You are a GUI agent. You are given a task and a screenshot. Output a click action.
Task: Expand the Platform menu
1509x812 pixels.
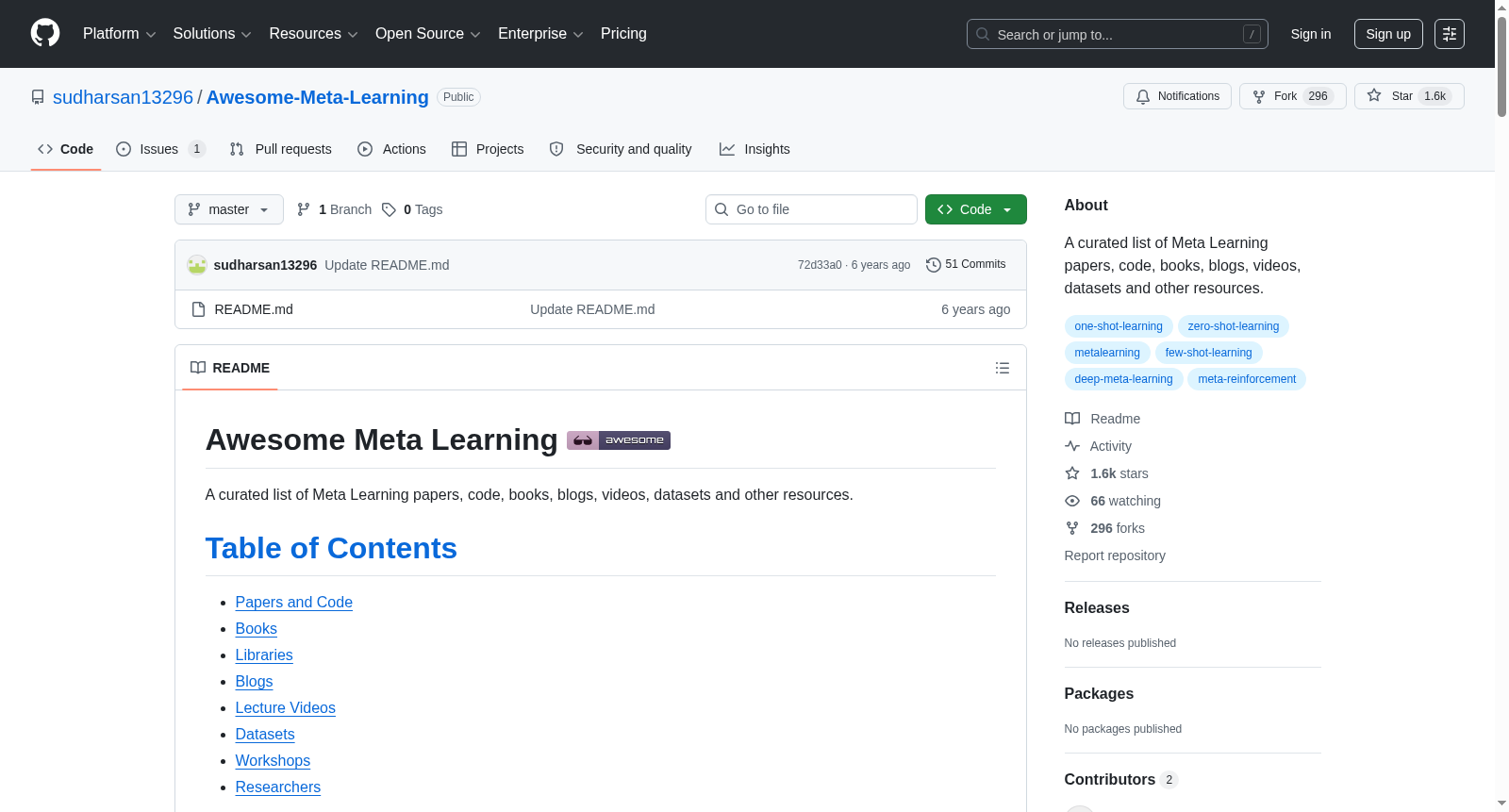point(120,34)
